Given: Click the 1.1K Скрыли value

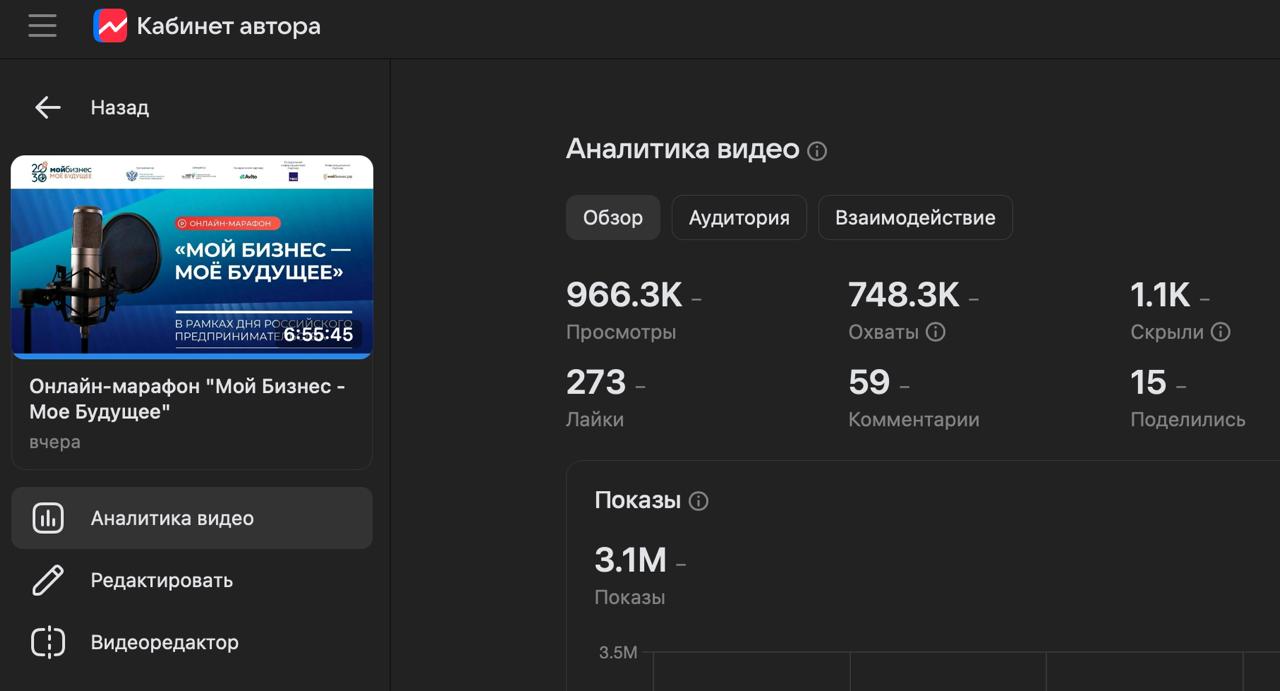Looking at the screenshot, I should 1160,295.
